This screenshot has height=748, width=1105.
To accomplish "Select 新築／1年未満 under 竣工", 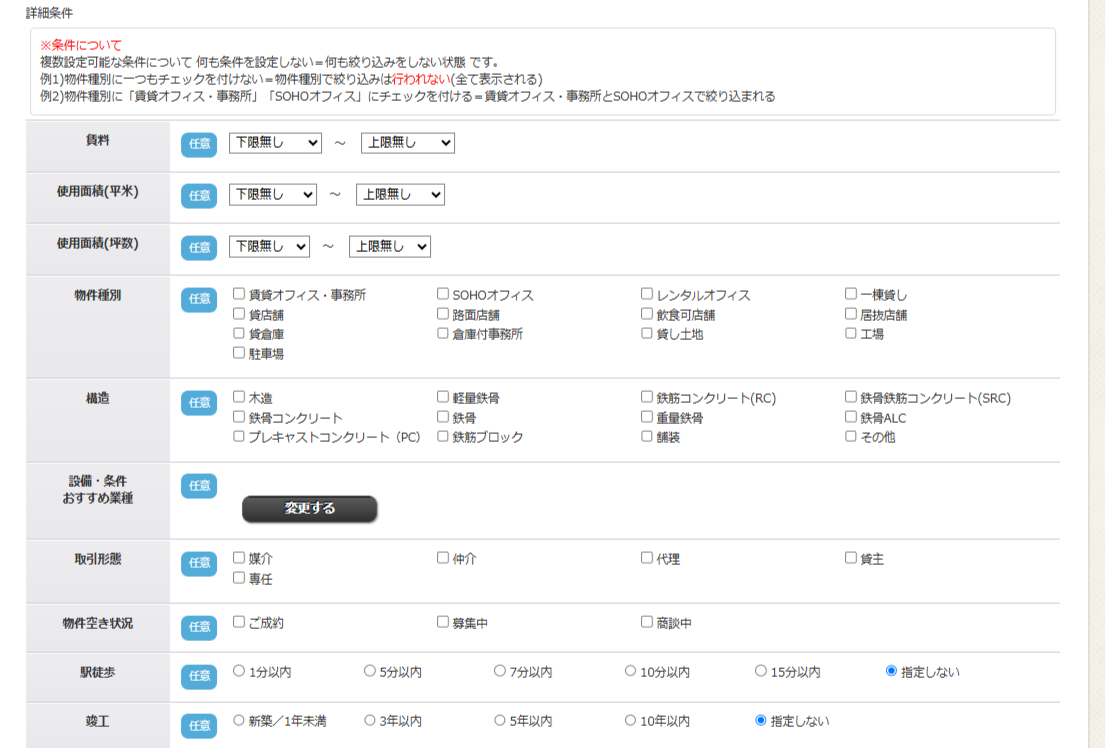I will 237,719.
